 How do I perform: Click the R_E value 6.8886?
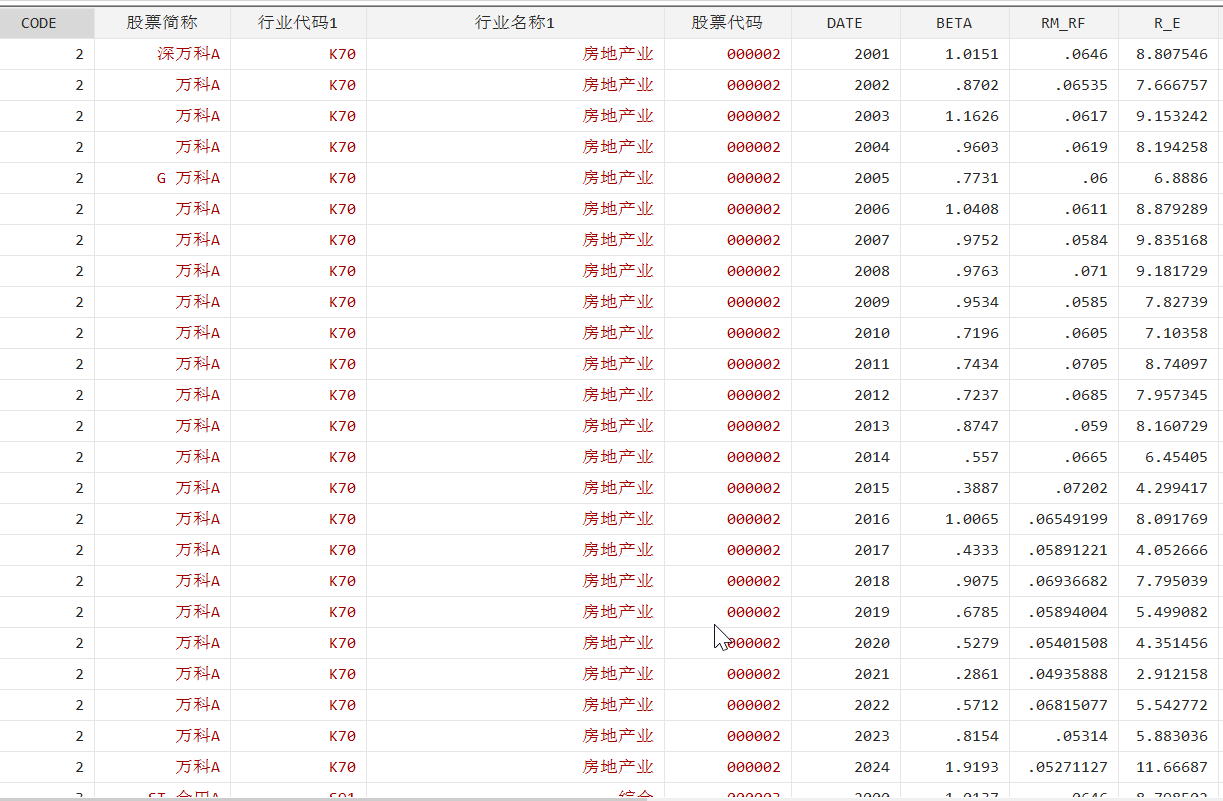click(1167, 178)
